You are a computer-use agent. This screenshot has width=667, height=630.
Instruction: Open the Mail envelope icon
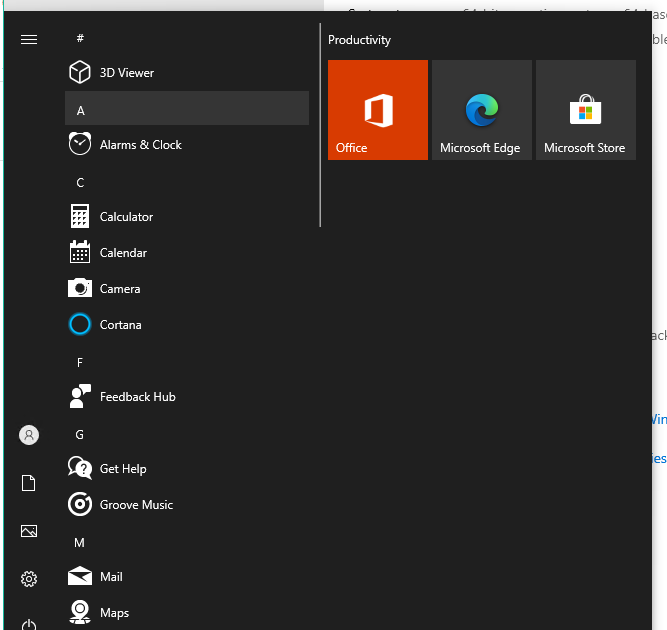80,576
